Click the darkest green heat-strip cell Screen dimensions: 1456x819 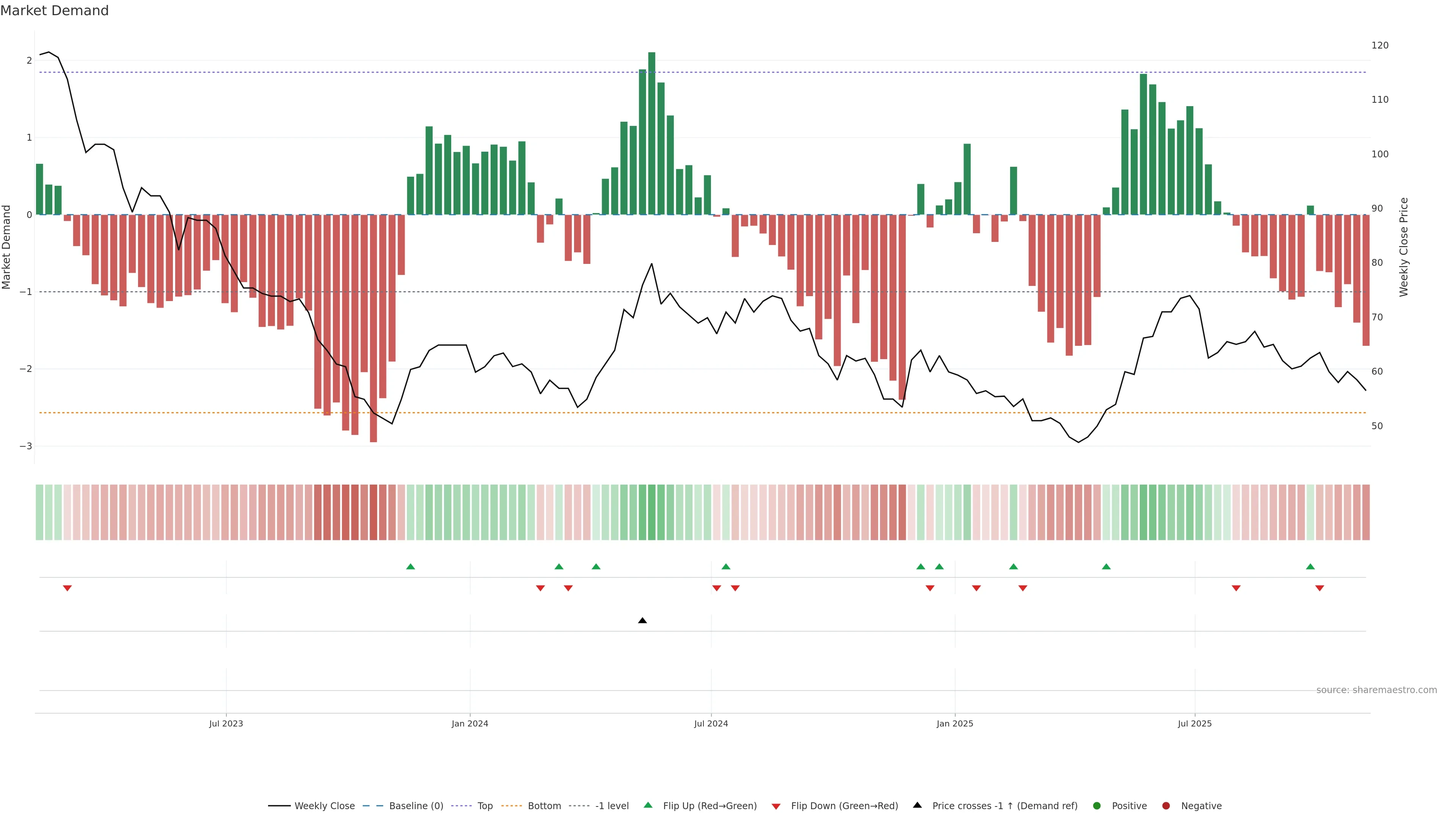652,512
